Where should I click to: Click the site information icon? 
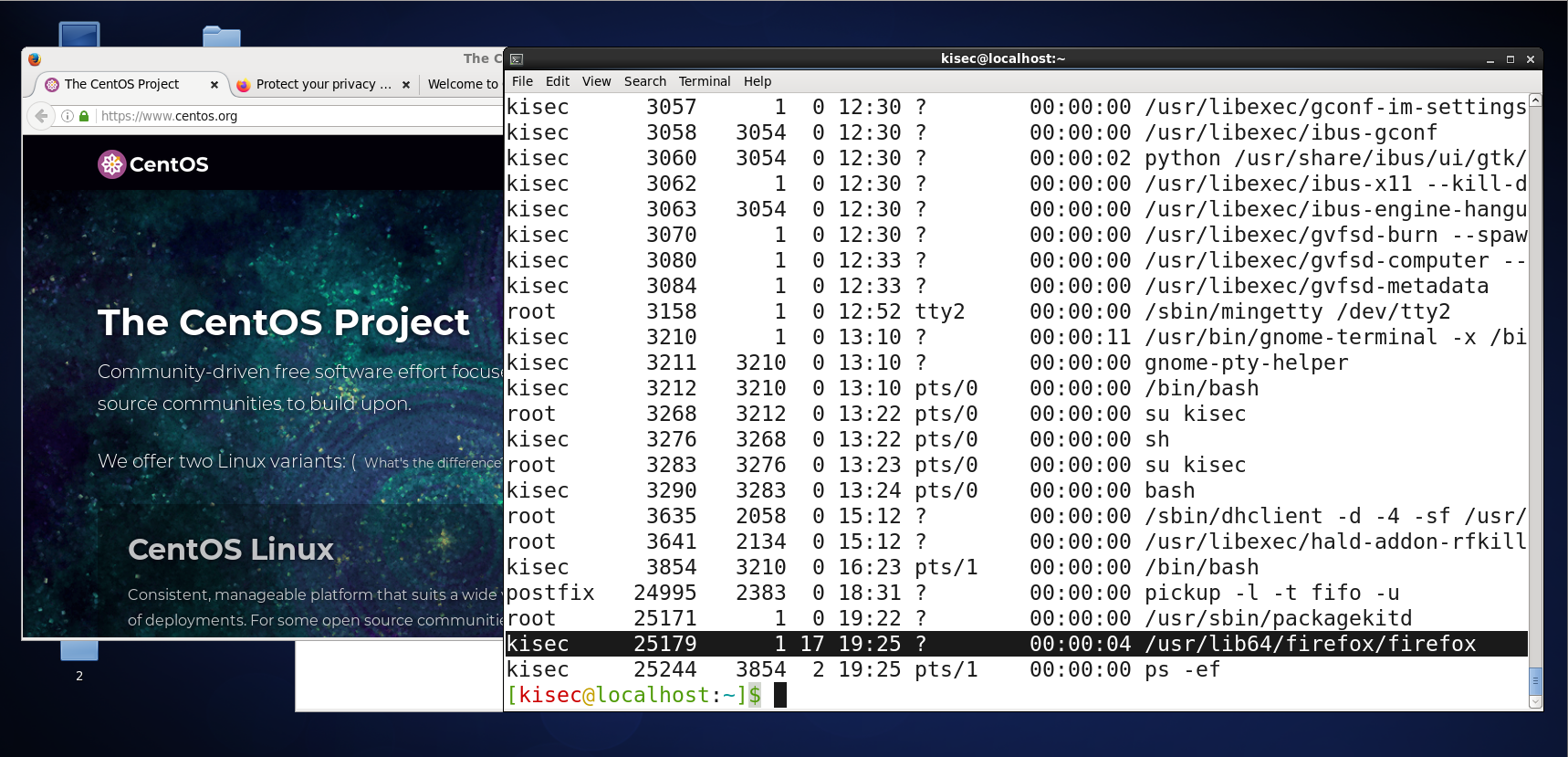[68, 116]
